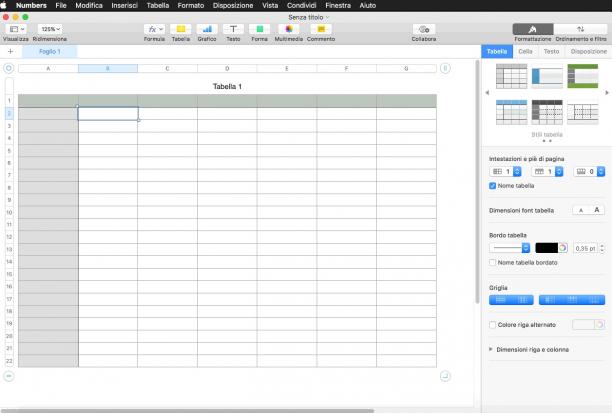The width and height of the screenshot is (612, 413).
Task: Apply the first gray table style thumbnail
Action: click(511, 76)
